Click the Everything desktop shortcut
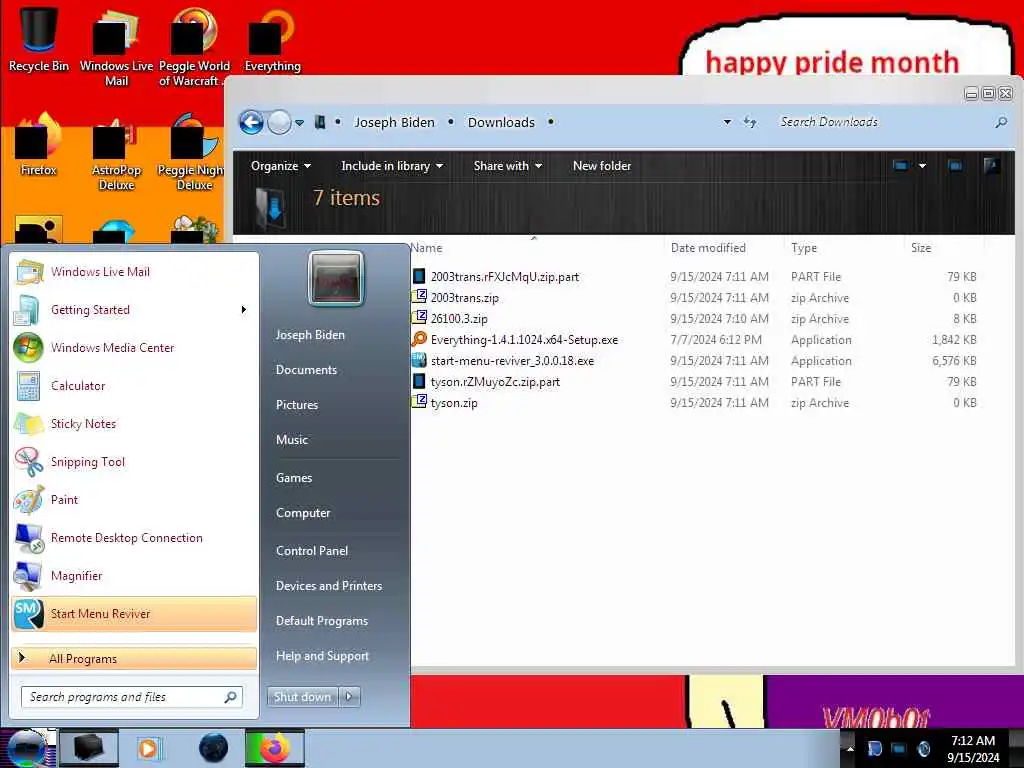1024x768 pixels. [x=272, y=39]
